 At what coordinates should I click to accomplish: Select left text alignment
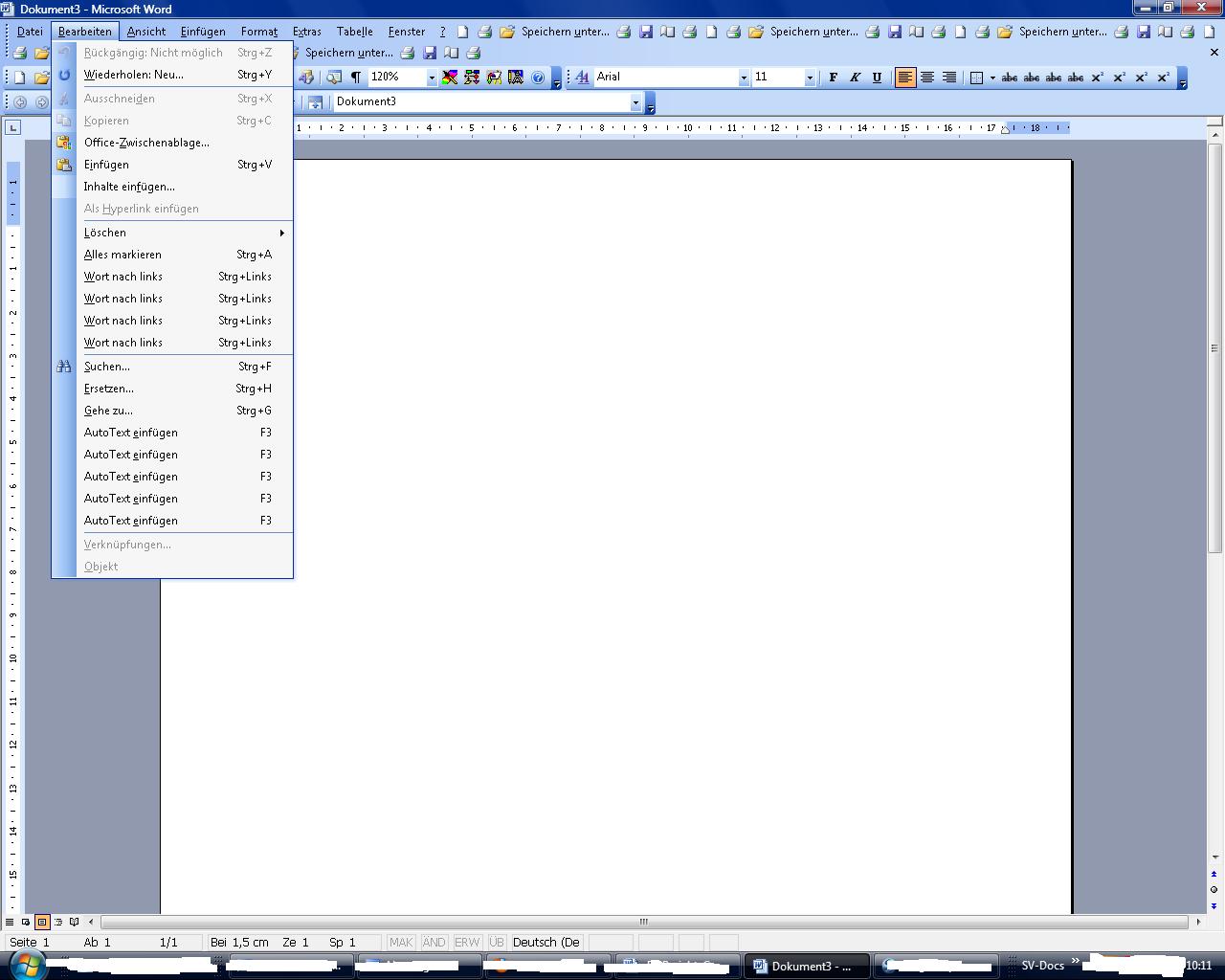tap(904, 77)
